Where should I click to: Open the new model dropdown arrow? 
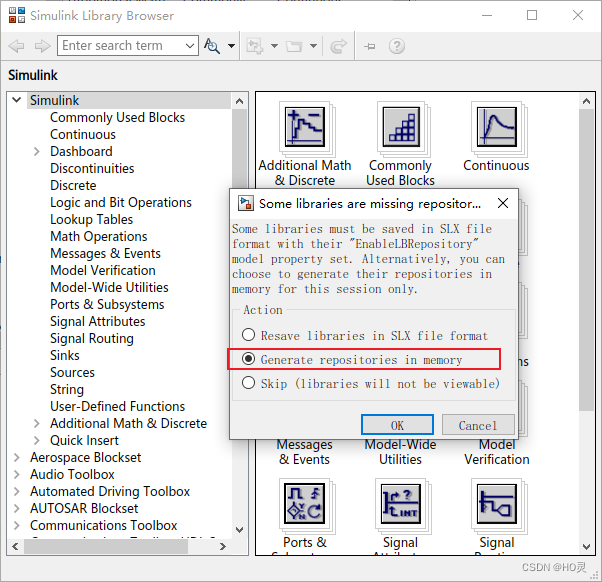point(274,46)
